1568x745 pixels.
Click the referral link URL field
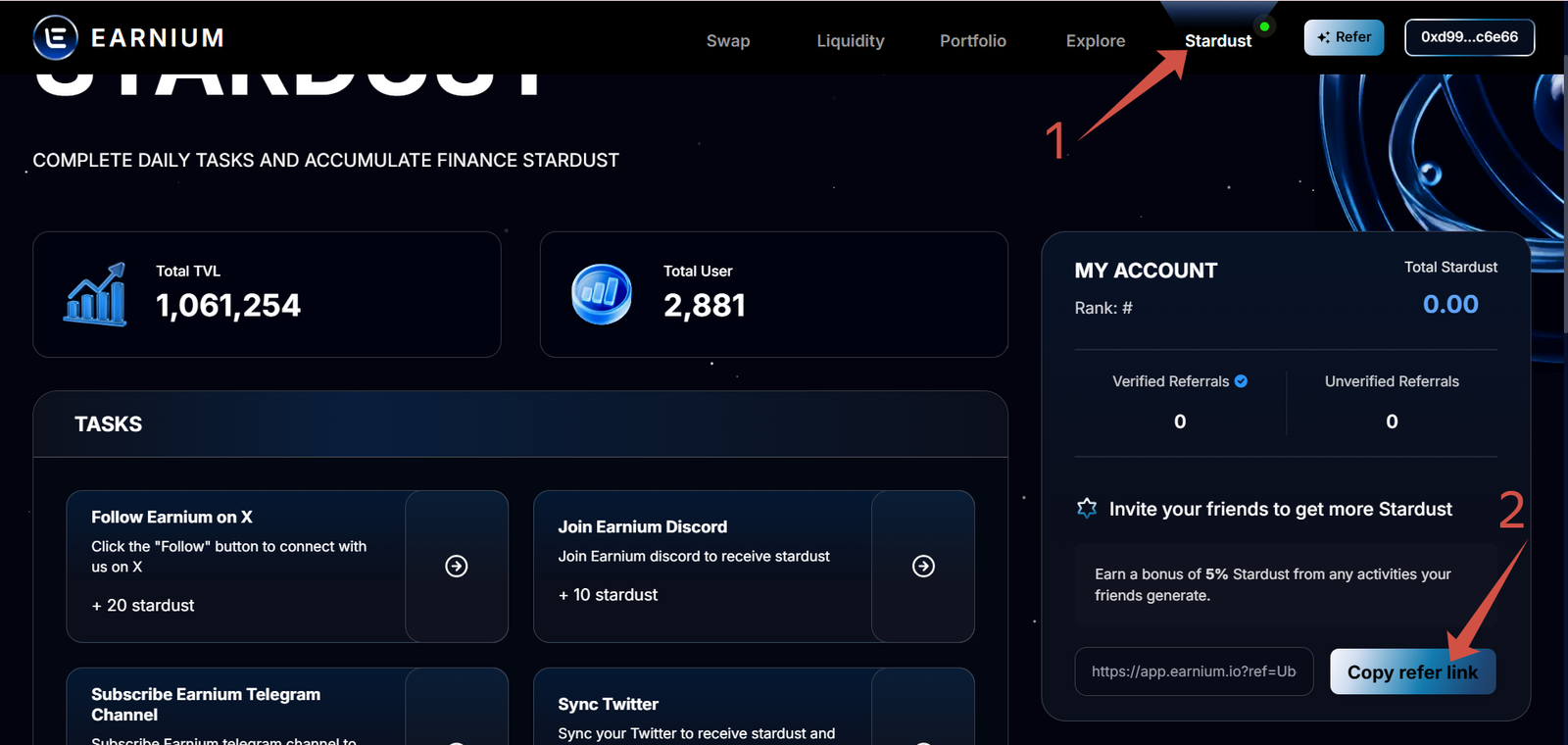click(x=1193, y=671)
